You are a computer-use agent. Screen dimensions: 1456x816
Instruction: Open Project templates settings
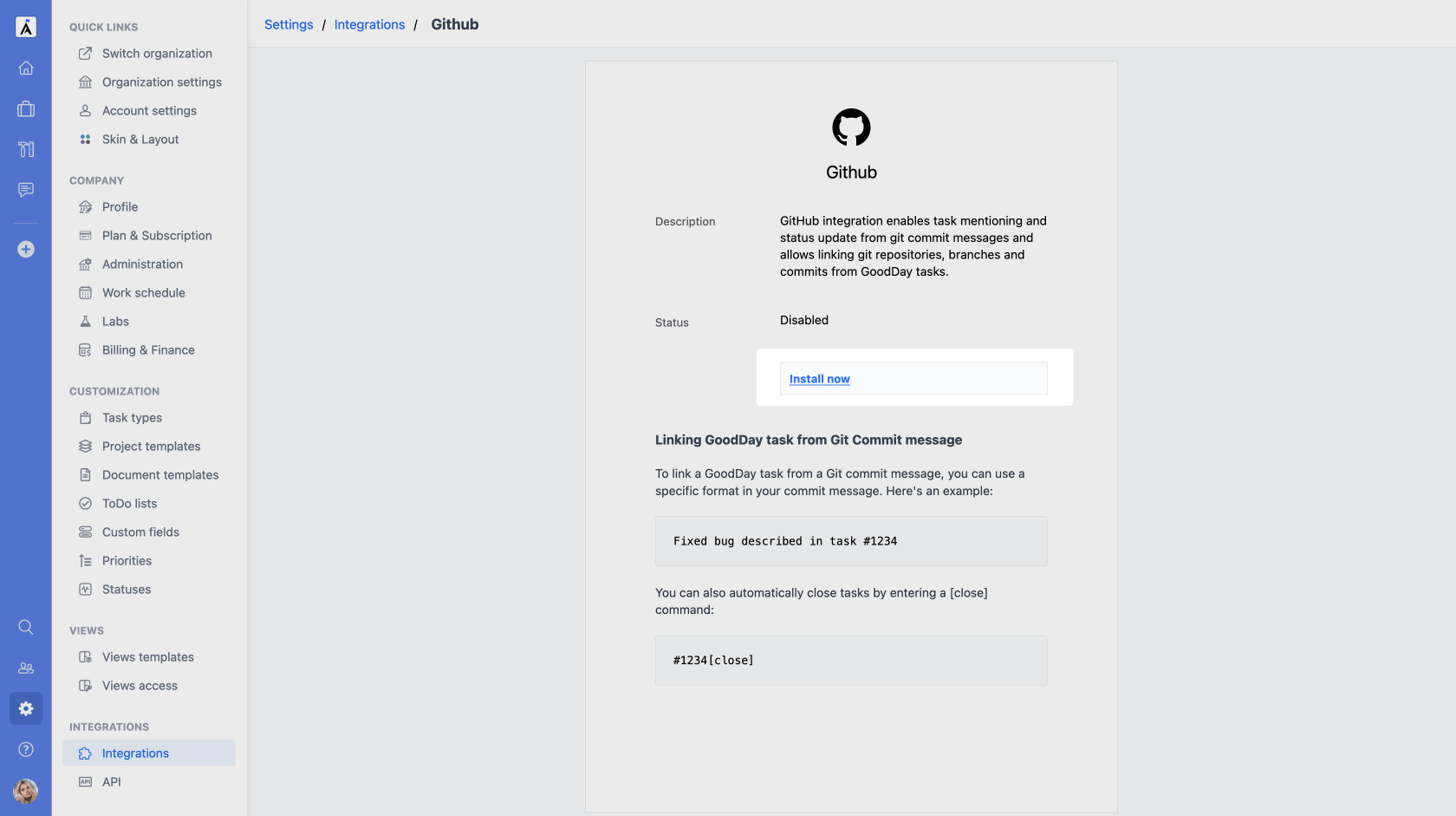click(x=151, y=447)
